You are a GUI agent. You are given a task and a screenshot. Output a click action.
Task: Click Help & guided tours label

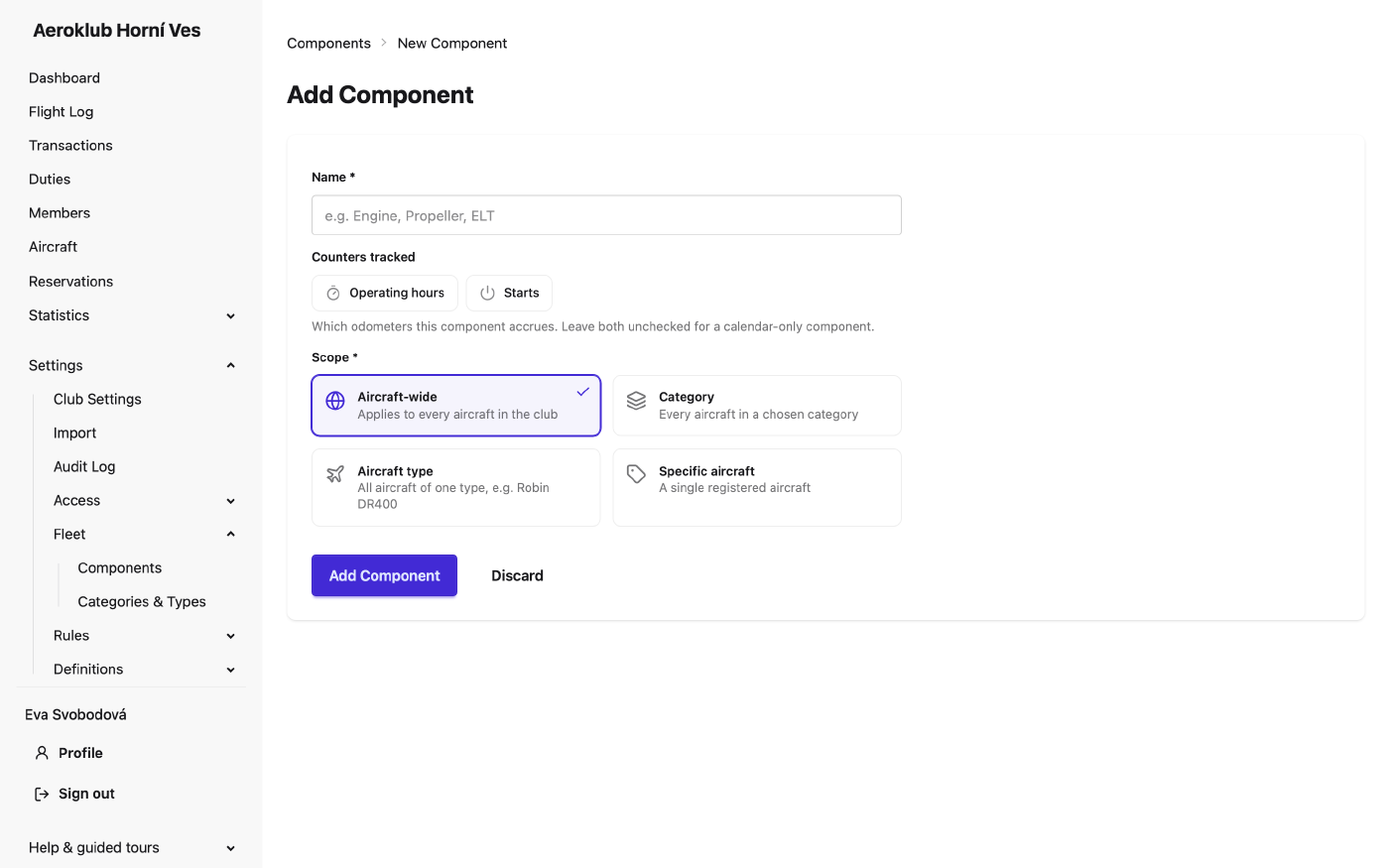(x=94, y=848)
